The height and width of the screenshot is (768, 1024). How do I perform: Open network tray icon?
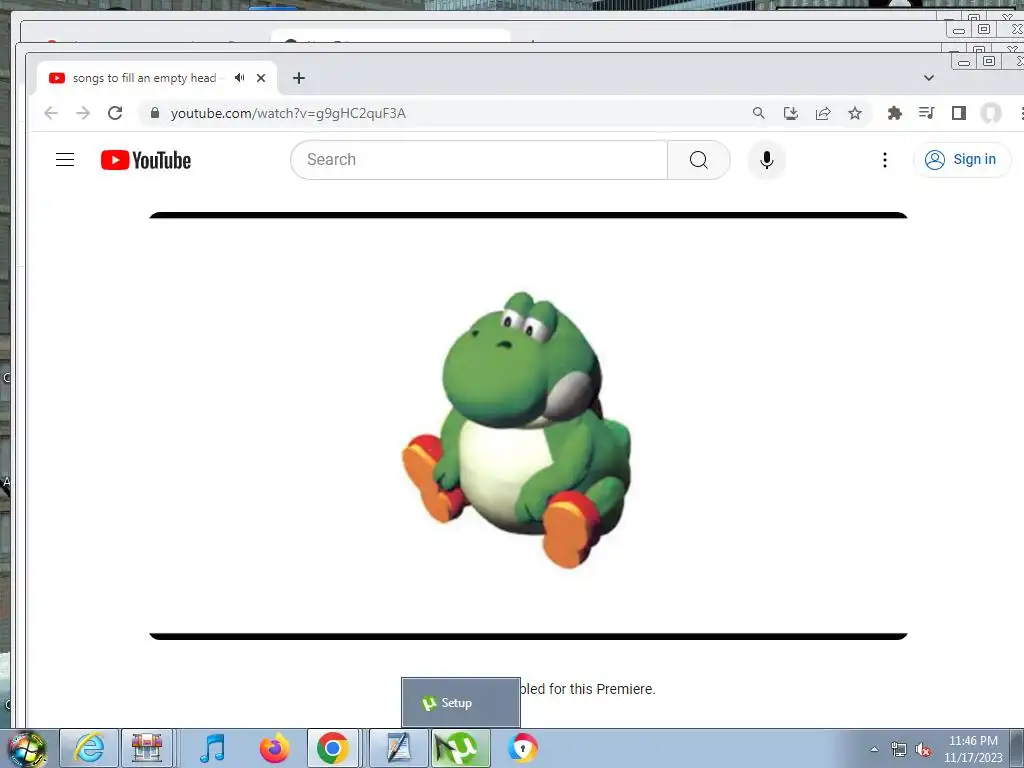pyautogui.click(x=899, y=749)
